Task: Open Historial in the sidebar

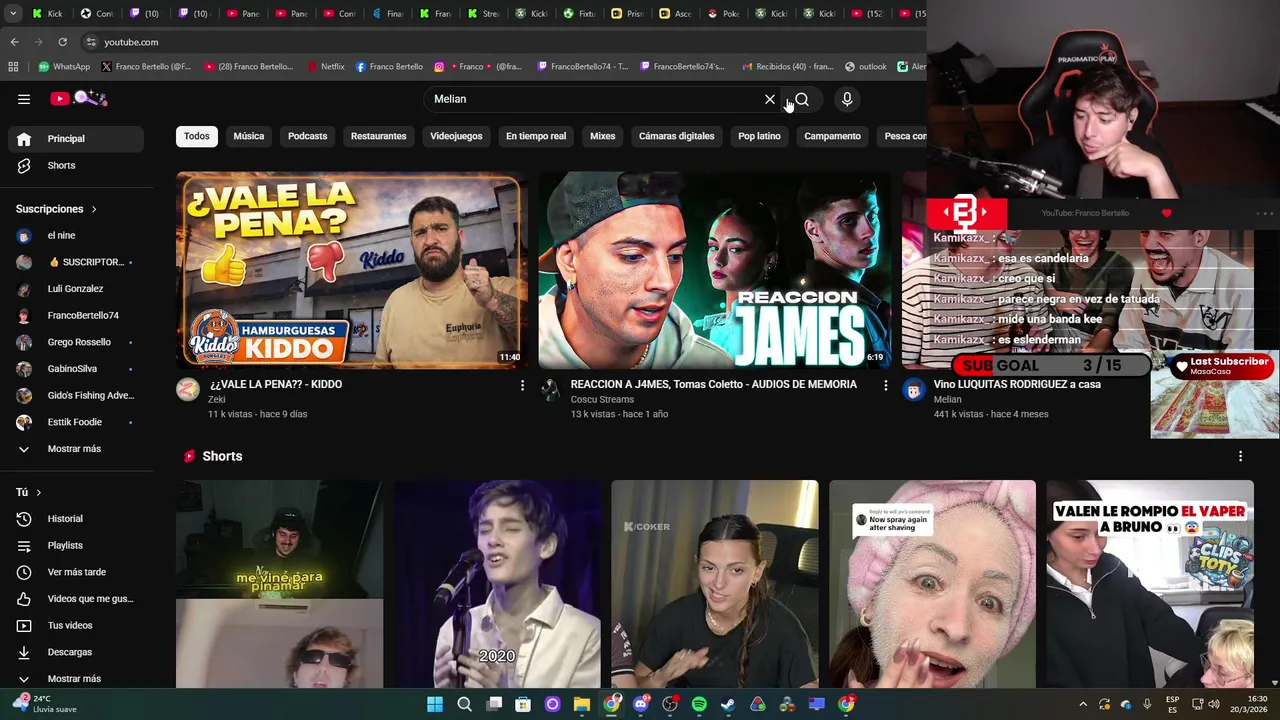Action: coord(76,519)
